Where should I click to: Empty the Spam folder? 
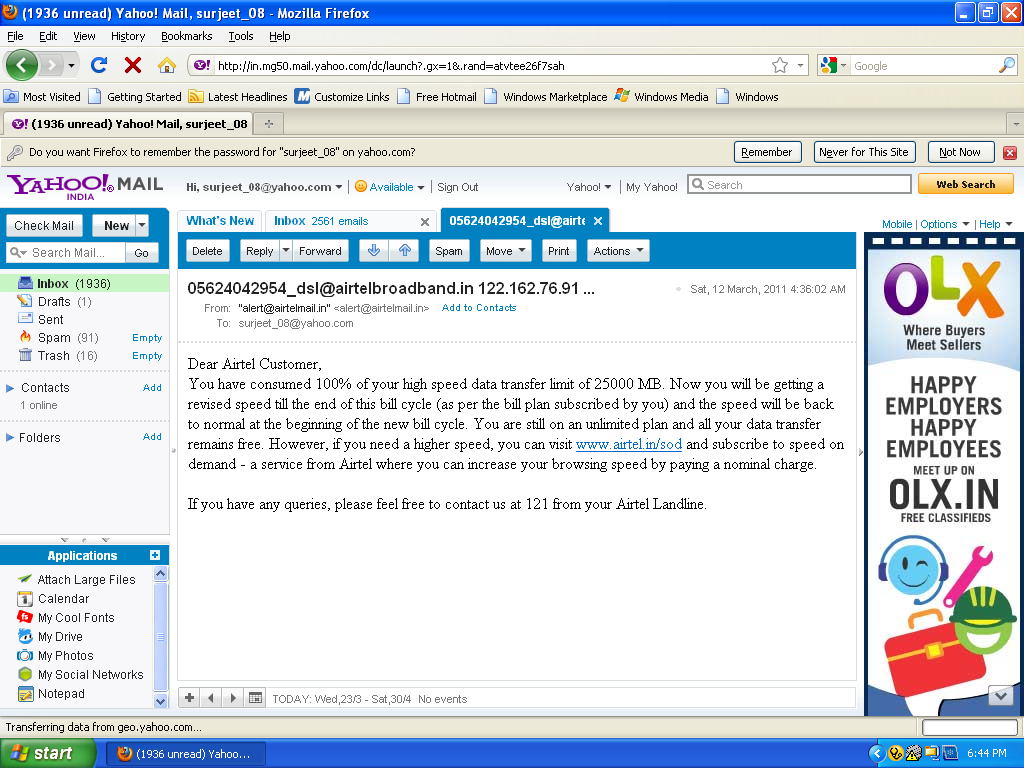click(147, 338)
